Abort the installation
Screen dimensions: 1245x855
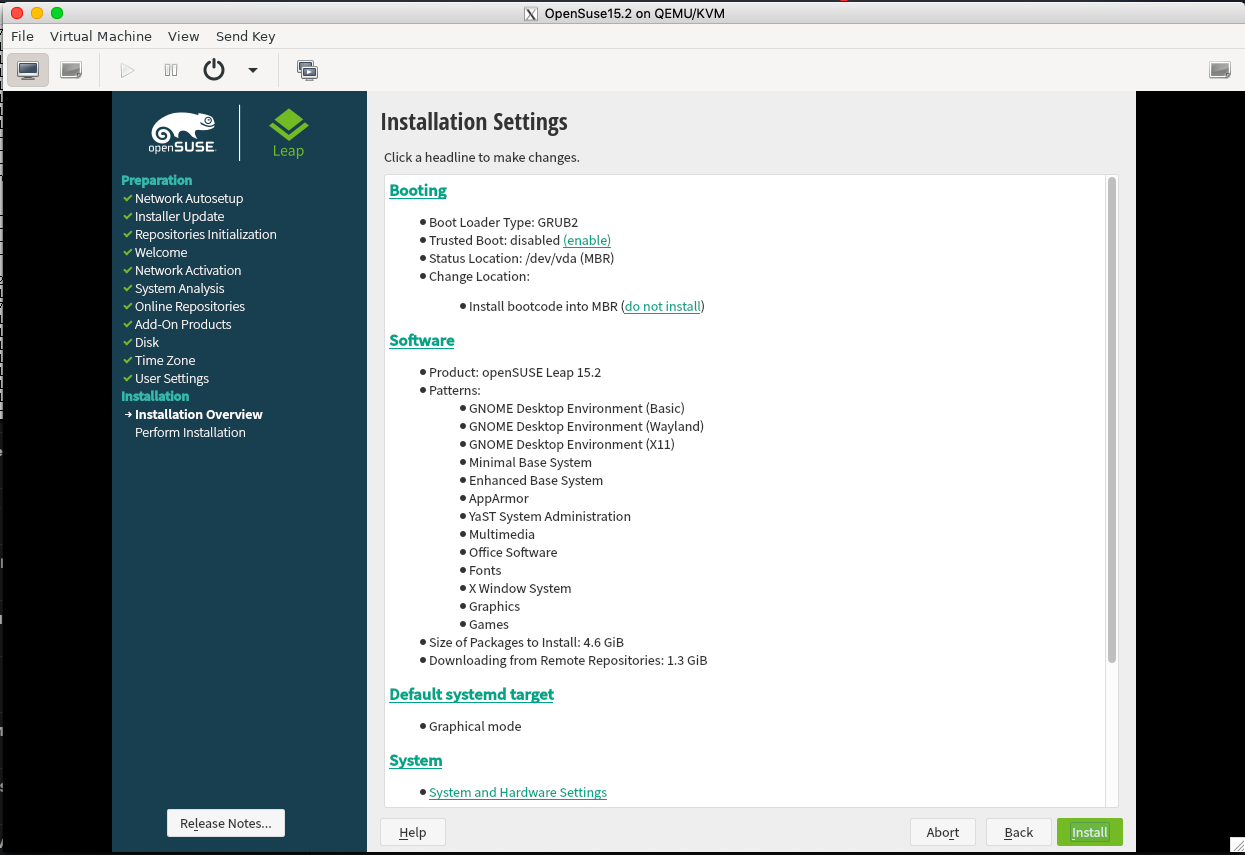(943, 832)
